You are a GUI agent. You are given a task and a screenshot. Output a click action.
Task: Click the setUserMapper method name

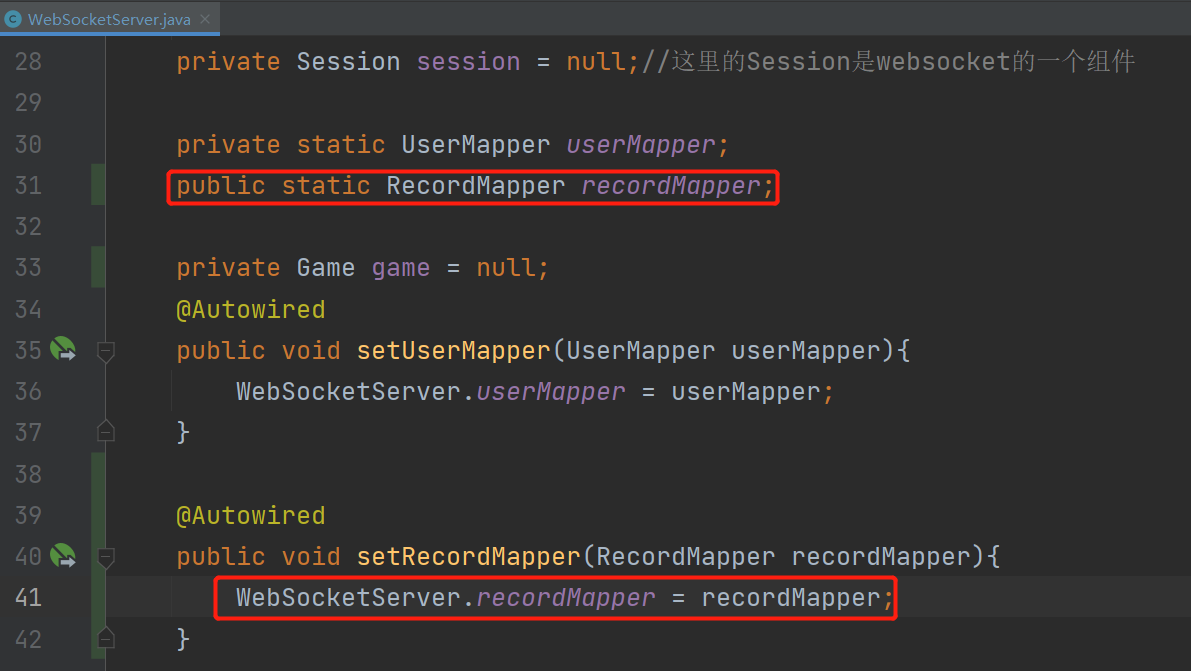click(x=453, y=350)
